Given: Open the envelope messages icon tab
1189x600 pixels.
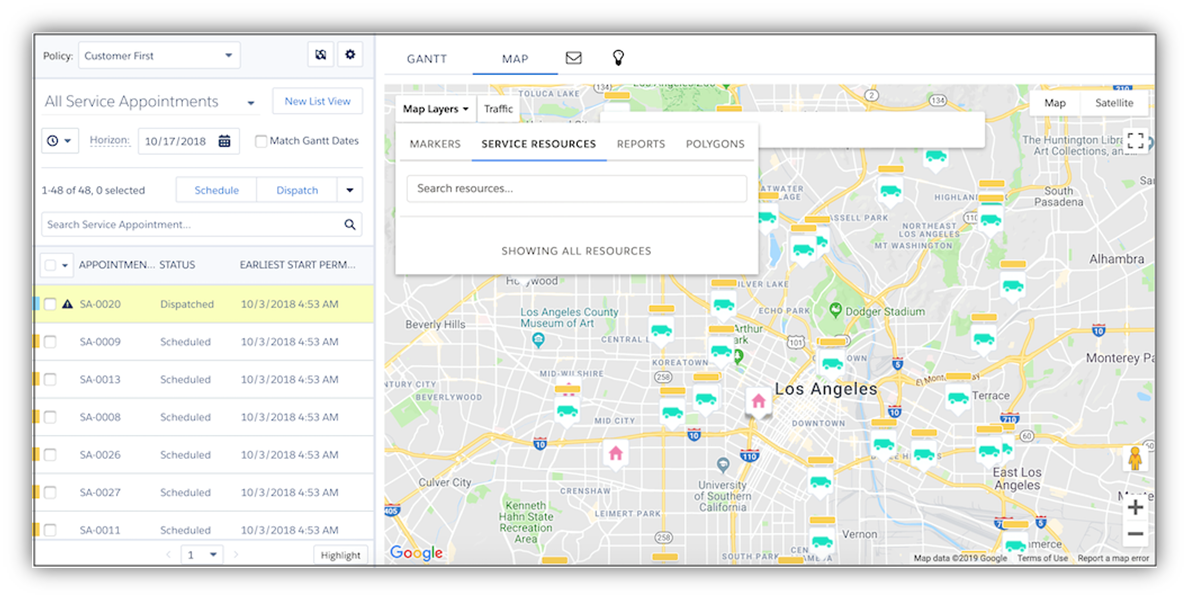Looking at the screenshot, I should [573, 58].
